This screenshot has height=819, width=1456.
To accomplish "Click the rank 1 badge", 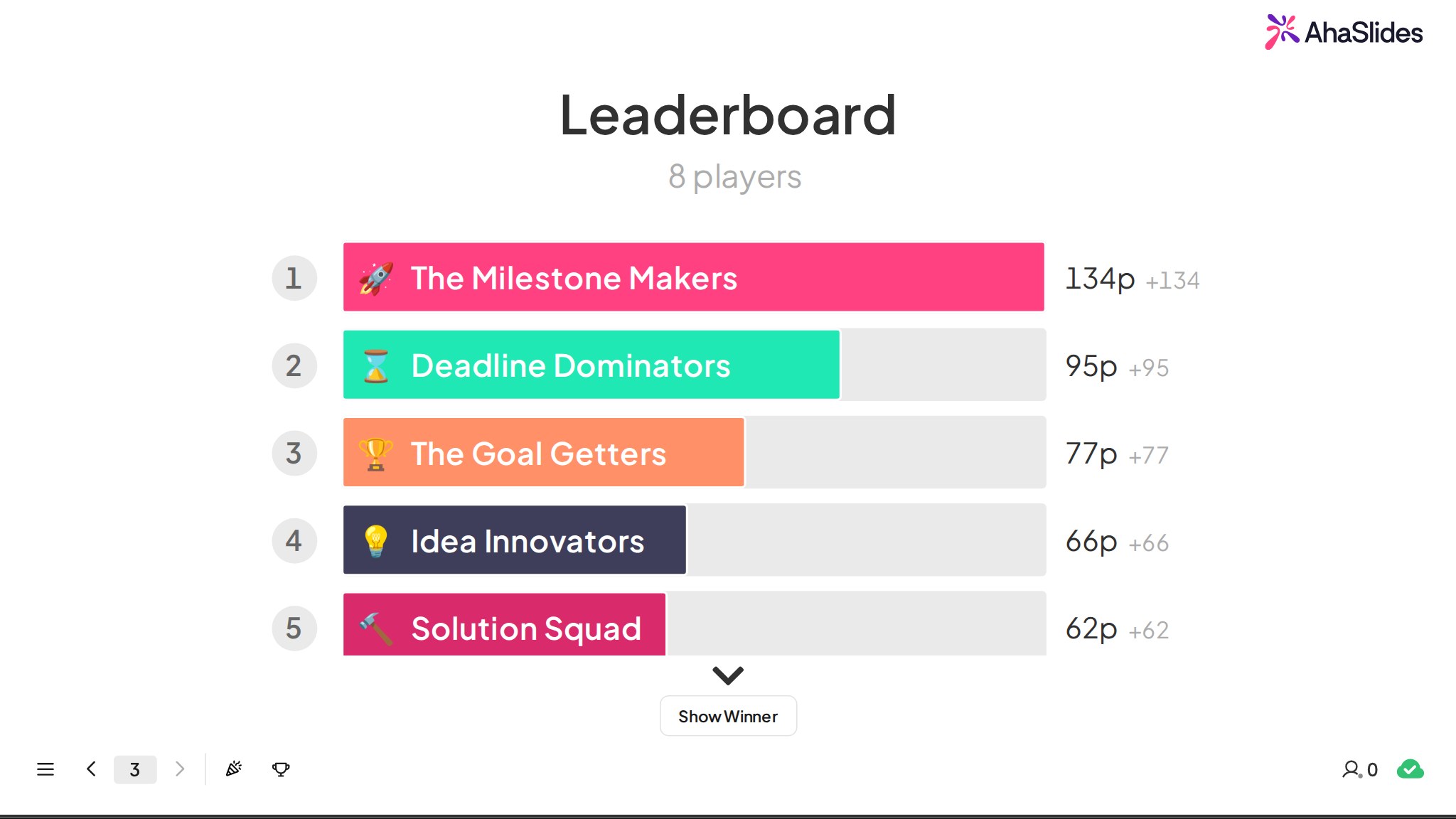I will (x=294, y=278).
